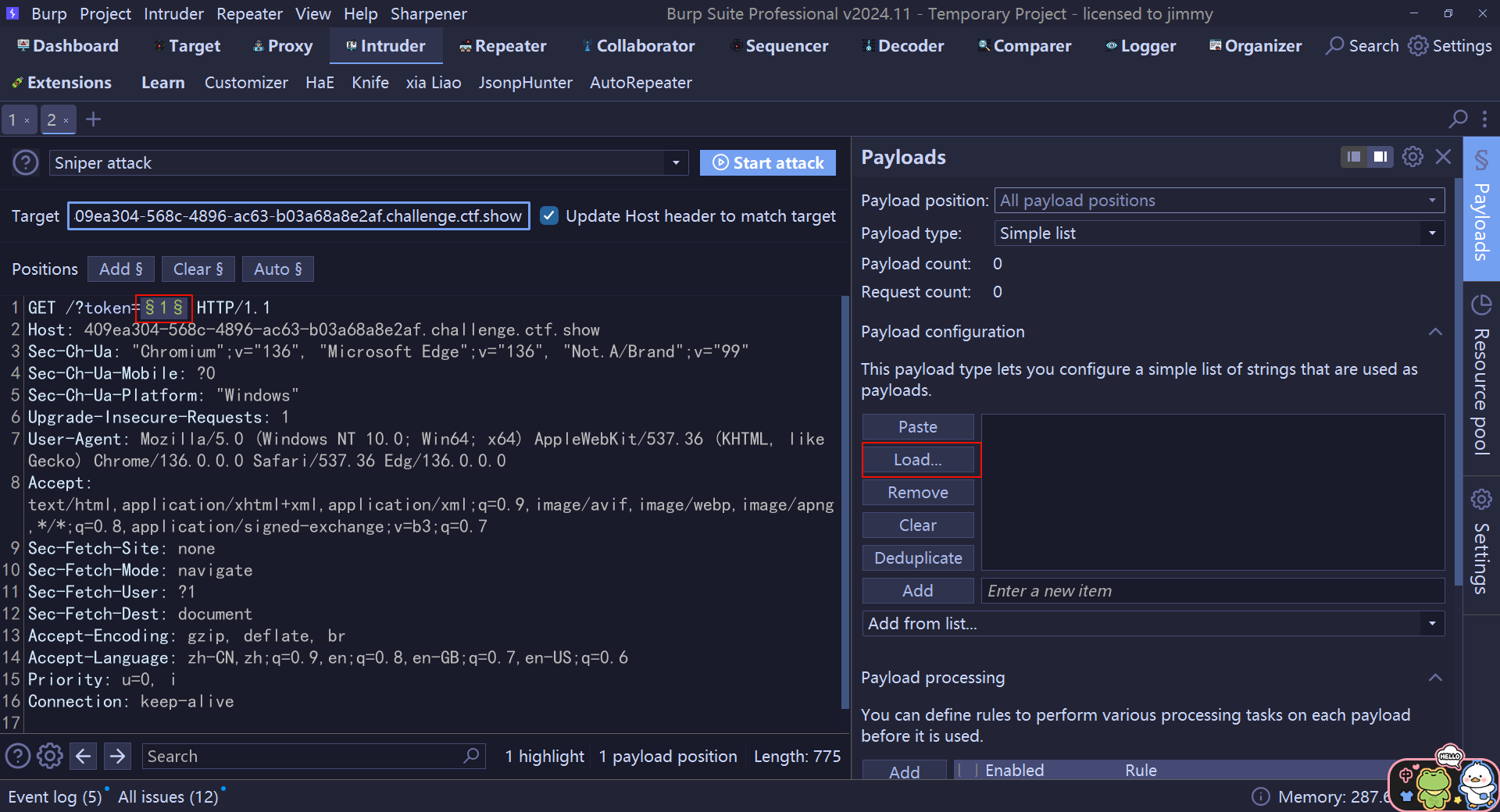Click the Memory info icon in status bar
Screen dimensions: 1500x812
1260,796
